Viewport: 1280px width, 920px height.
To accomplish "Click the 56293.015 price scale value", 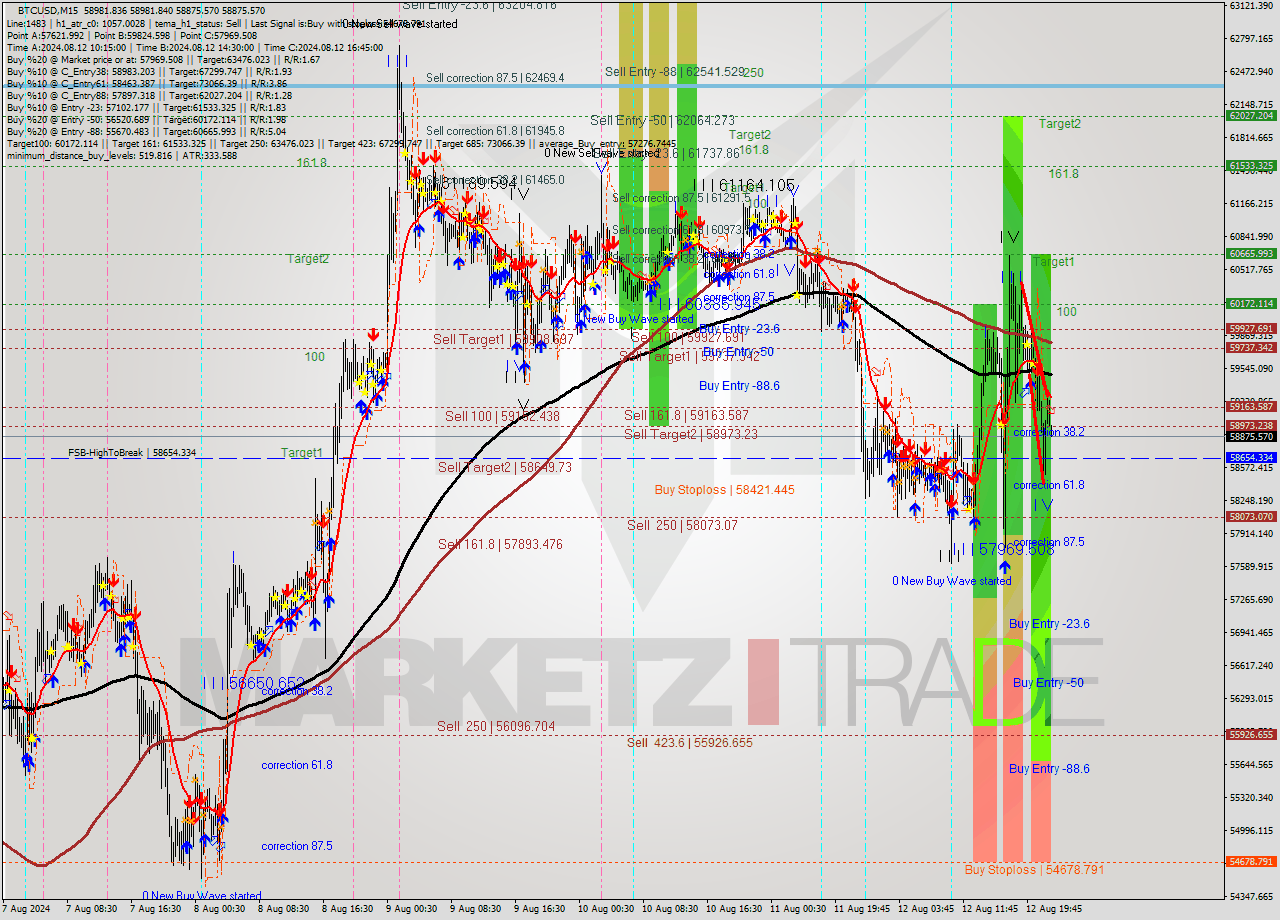I will pos(1250,699).
